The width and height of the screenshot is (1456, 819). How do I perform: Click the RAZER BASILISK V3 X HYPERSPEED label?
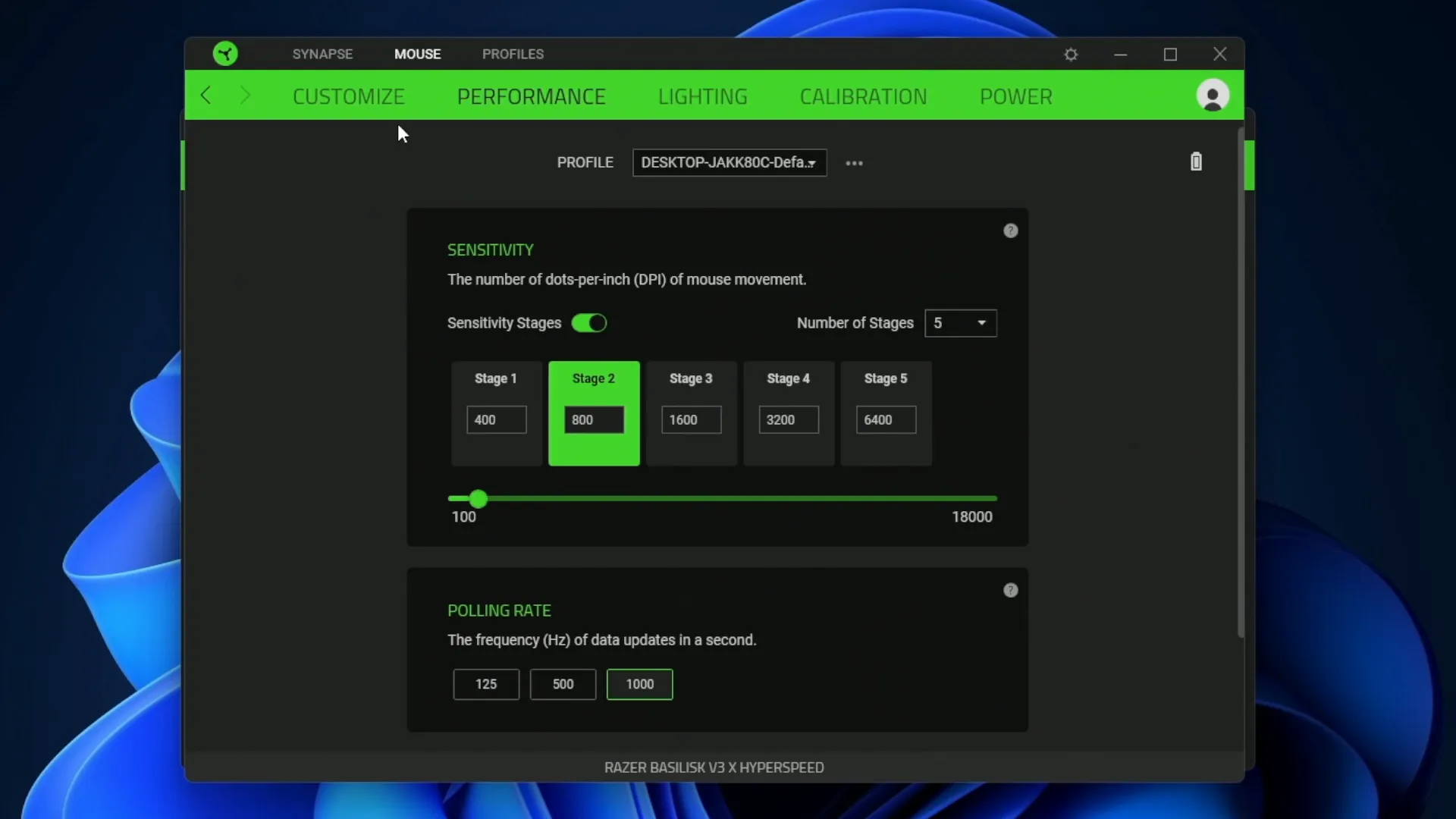point(714,767)
